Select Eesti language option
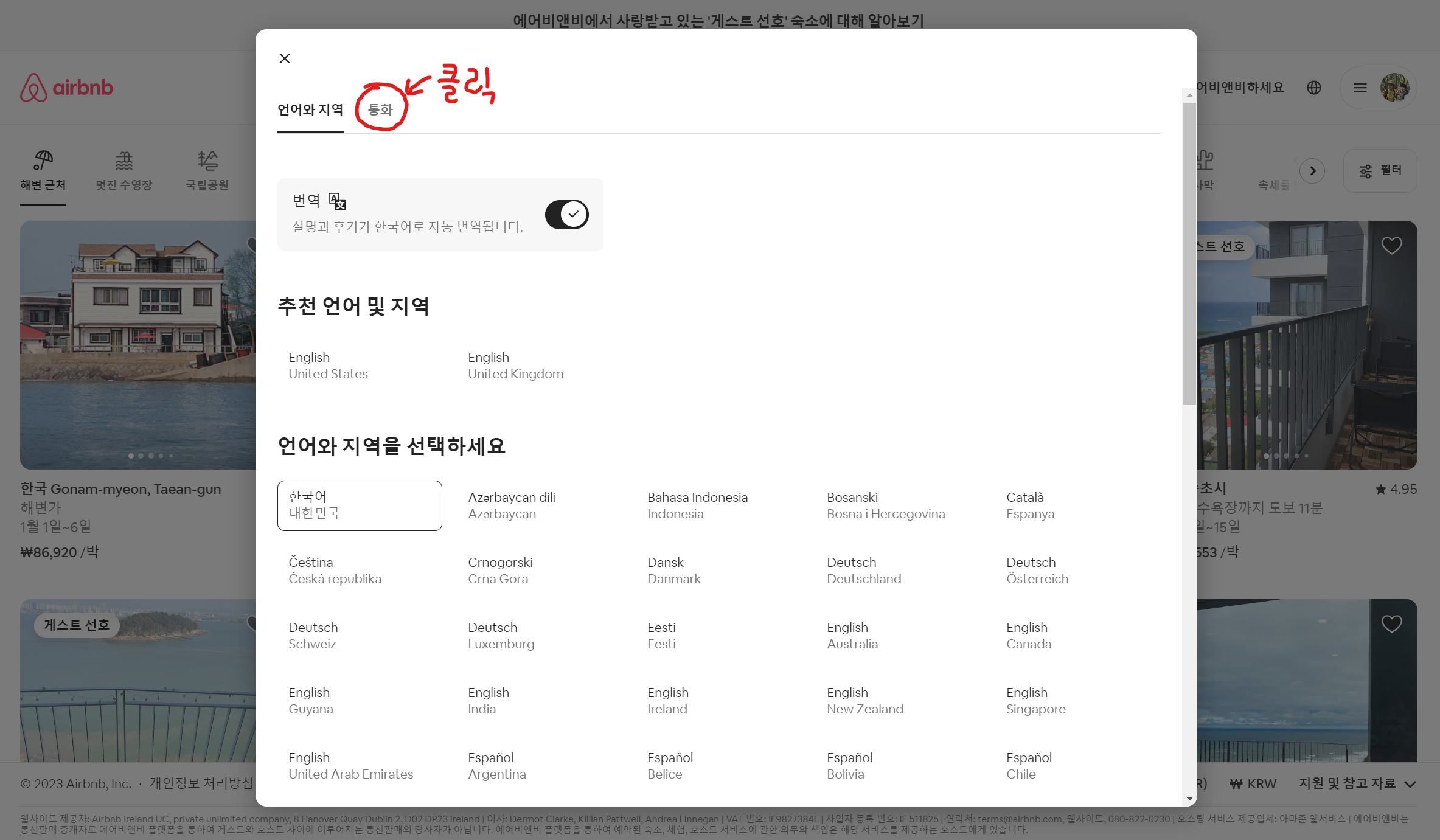Viewport: 1440px width, 840px height. point(718,636)
